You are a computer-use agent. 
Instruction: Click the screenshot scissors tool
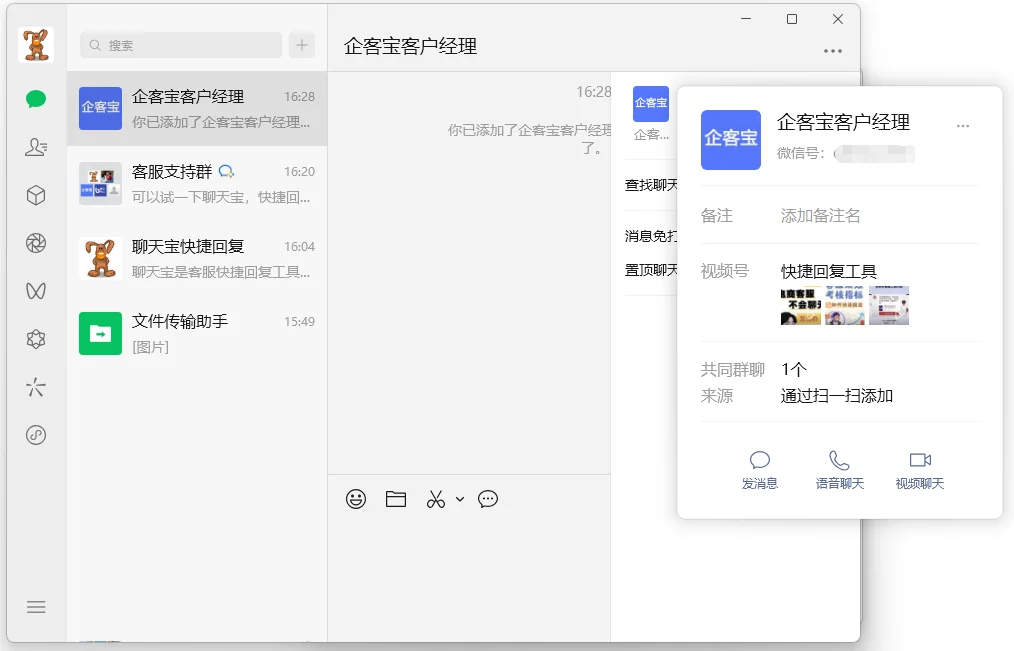(436, 499)
